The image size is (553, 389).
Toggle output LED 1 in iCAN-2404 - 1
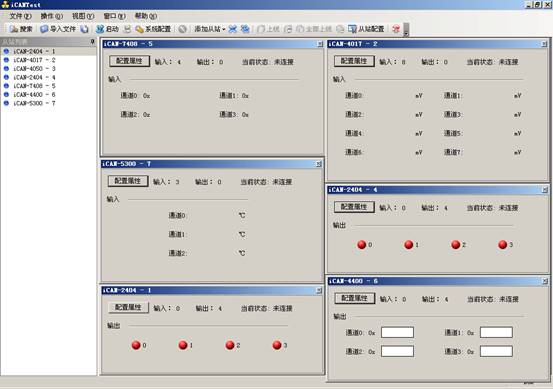tap(183, 345)
